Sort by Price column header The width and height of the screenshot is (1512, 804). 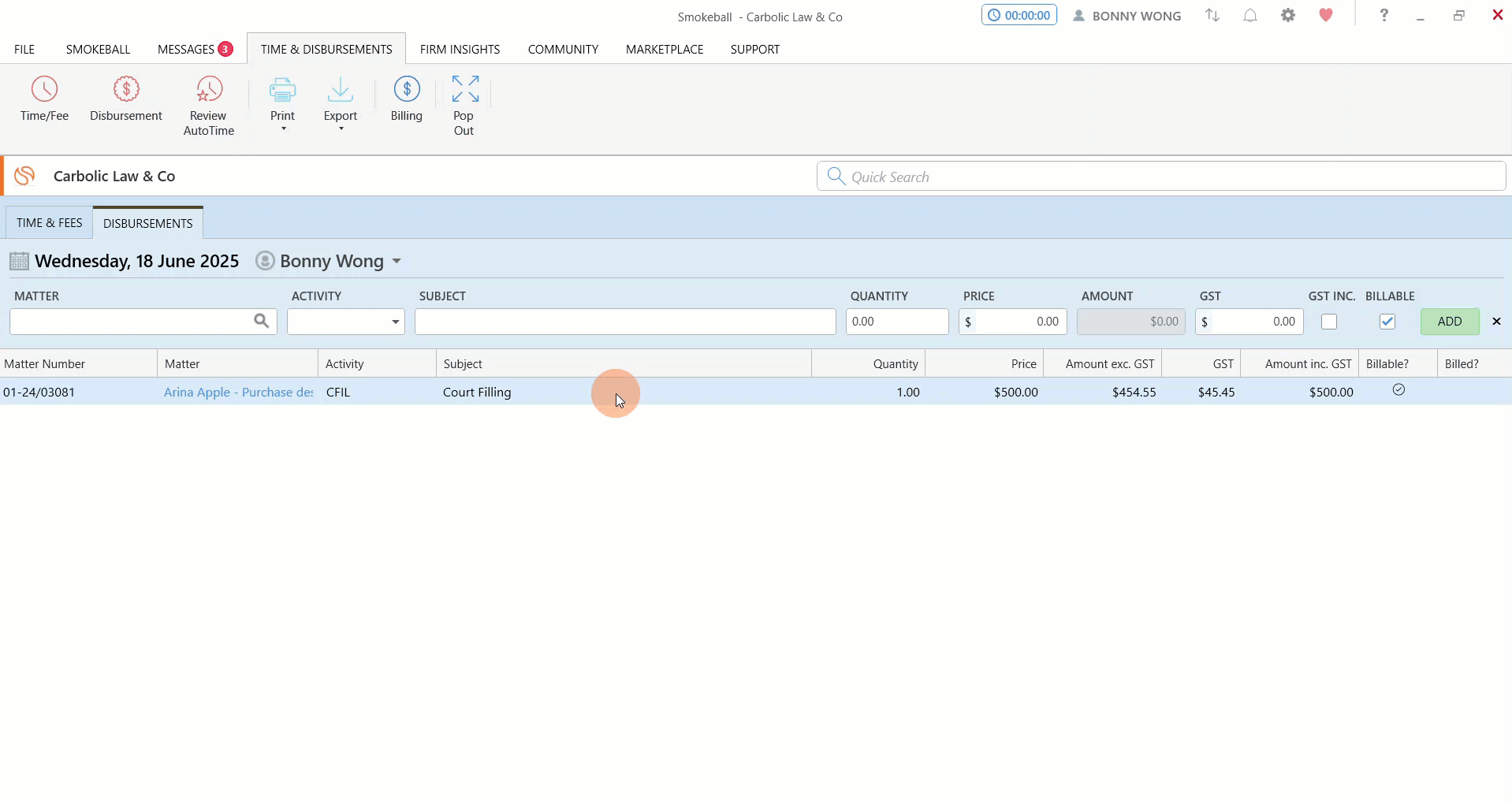pyautogui.click(x=985, y=363)
